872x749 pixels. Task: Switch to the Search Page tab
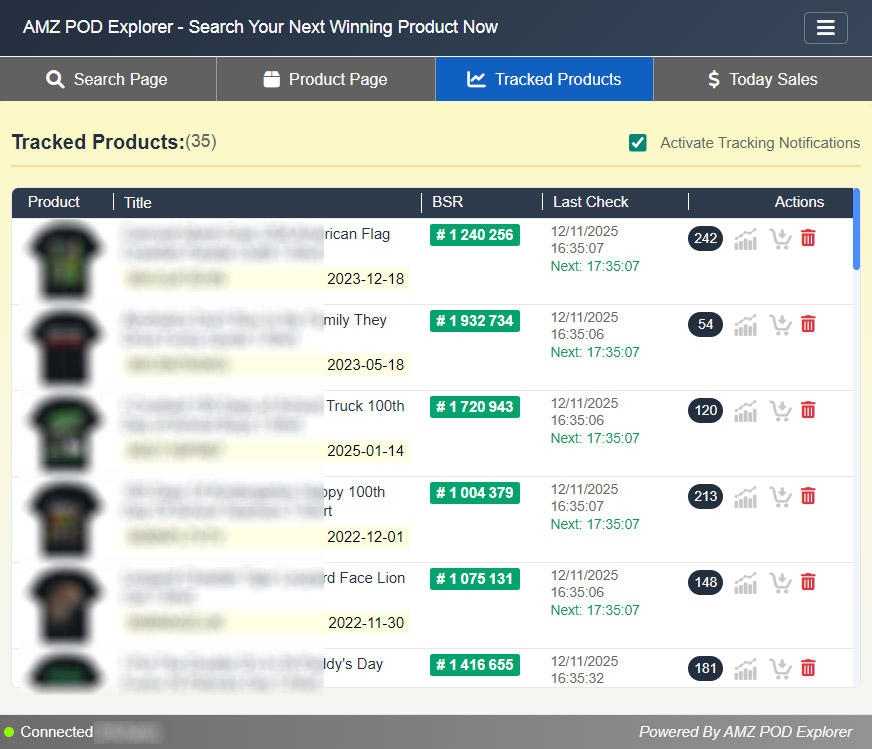tap(108, 79)
